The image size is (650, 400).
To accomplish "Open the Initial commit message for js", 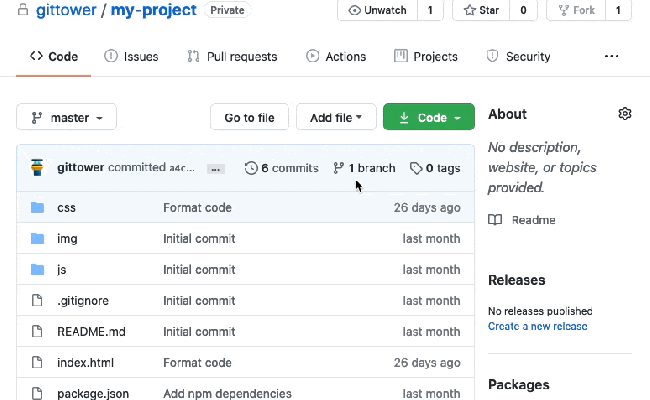I will (x=199, y=270).
